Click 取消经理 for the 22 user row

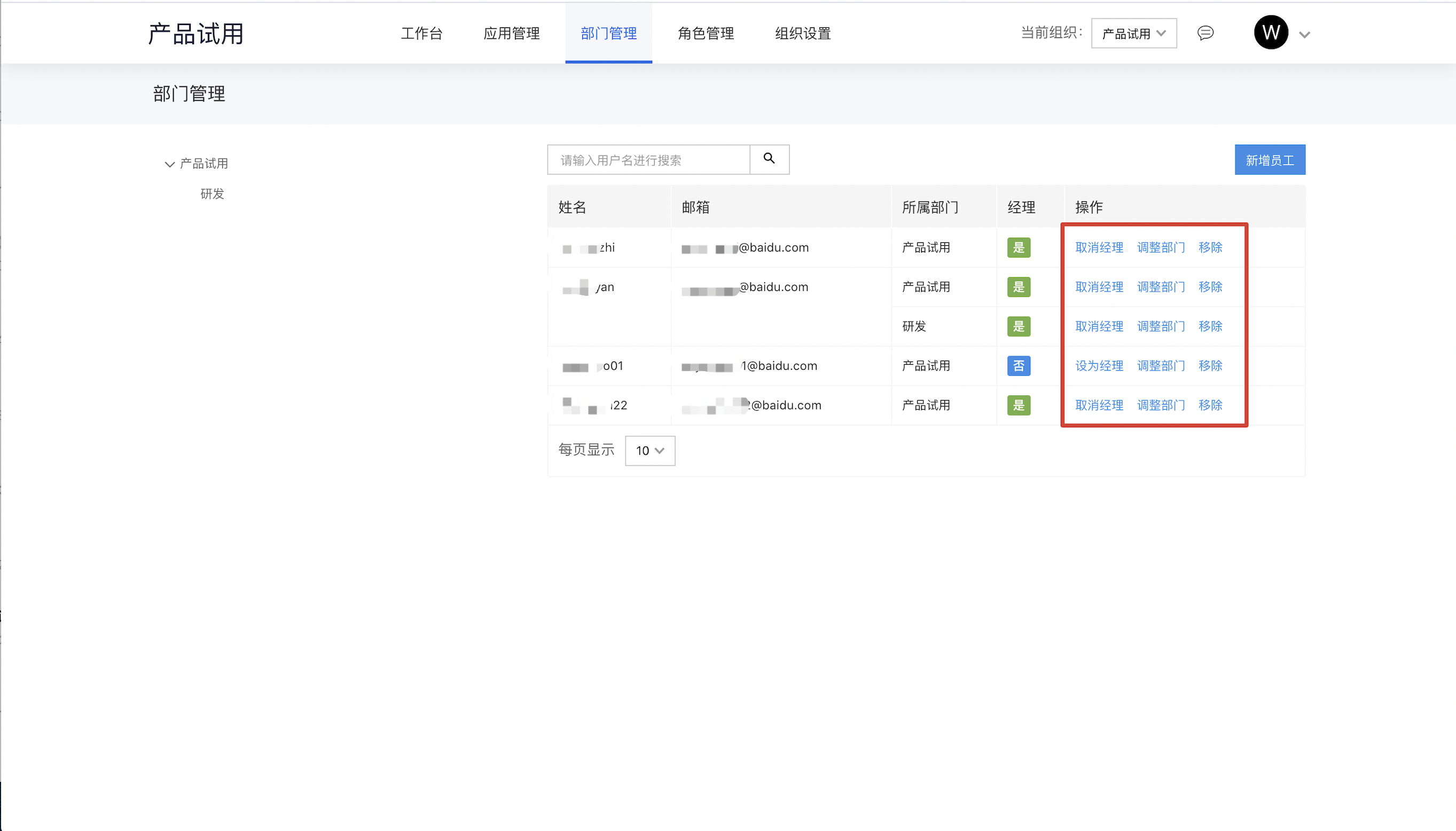(x=1099, y=405)
